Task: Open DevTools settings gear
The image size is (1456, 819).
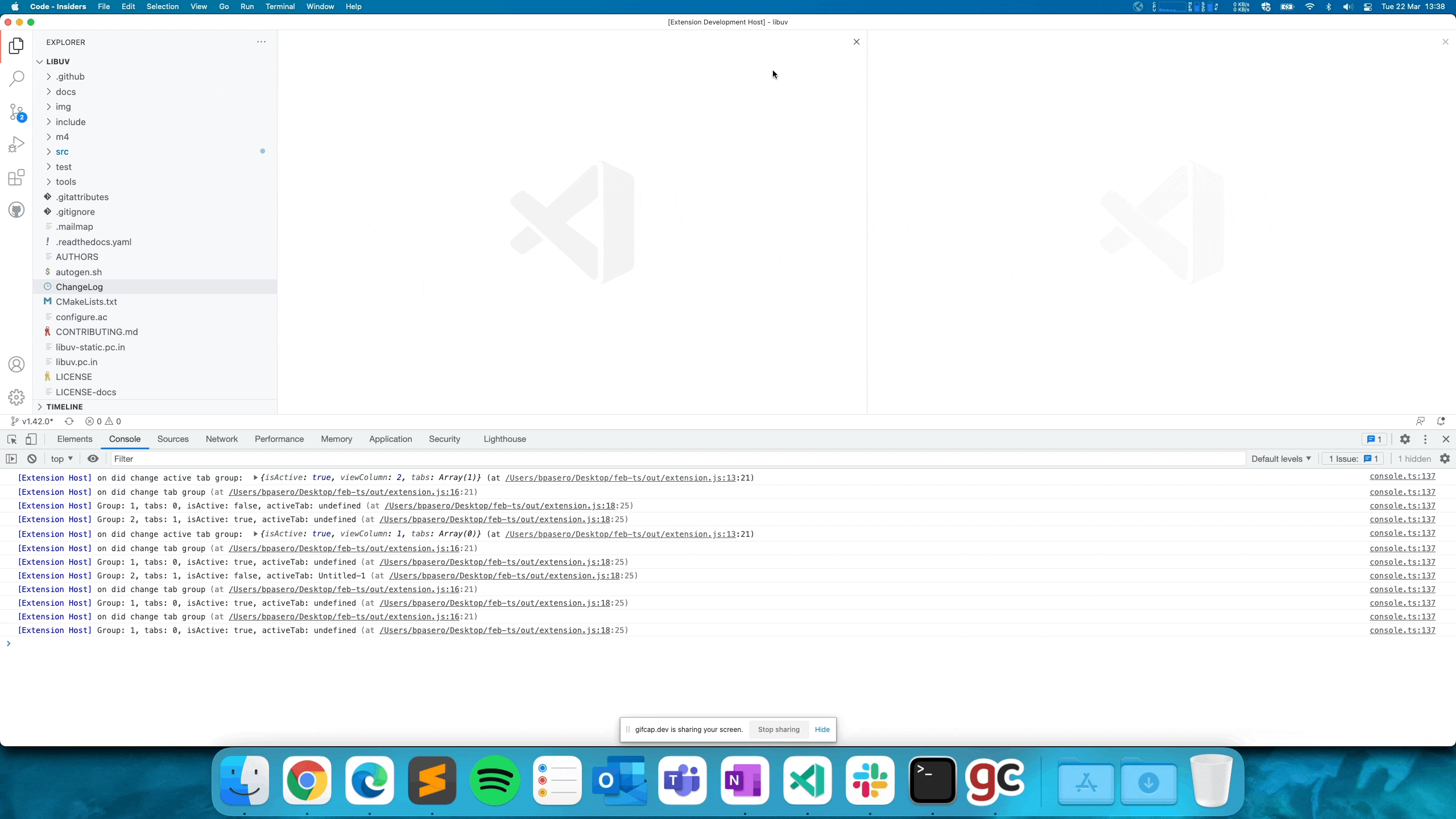Action: 1405,439
